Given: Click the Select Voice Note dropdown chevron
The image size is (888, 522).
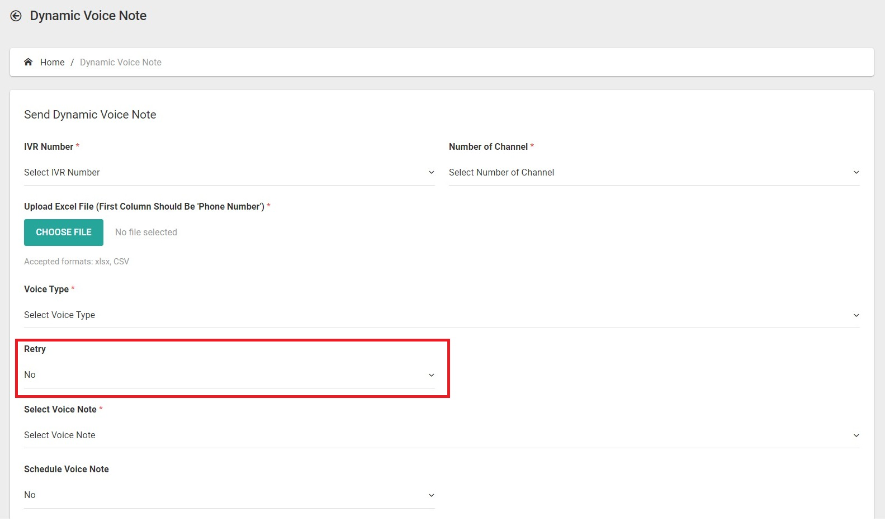Looking at the screenshot, I should pyautogui.click(x=856, y=435).
